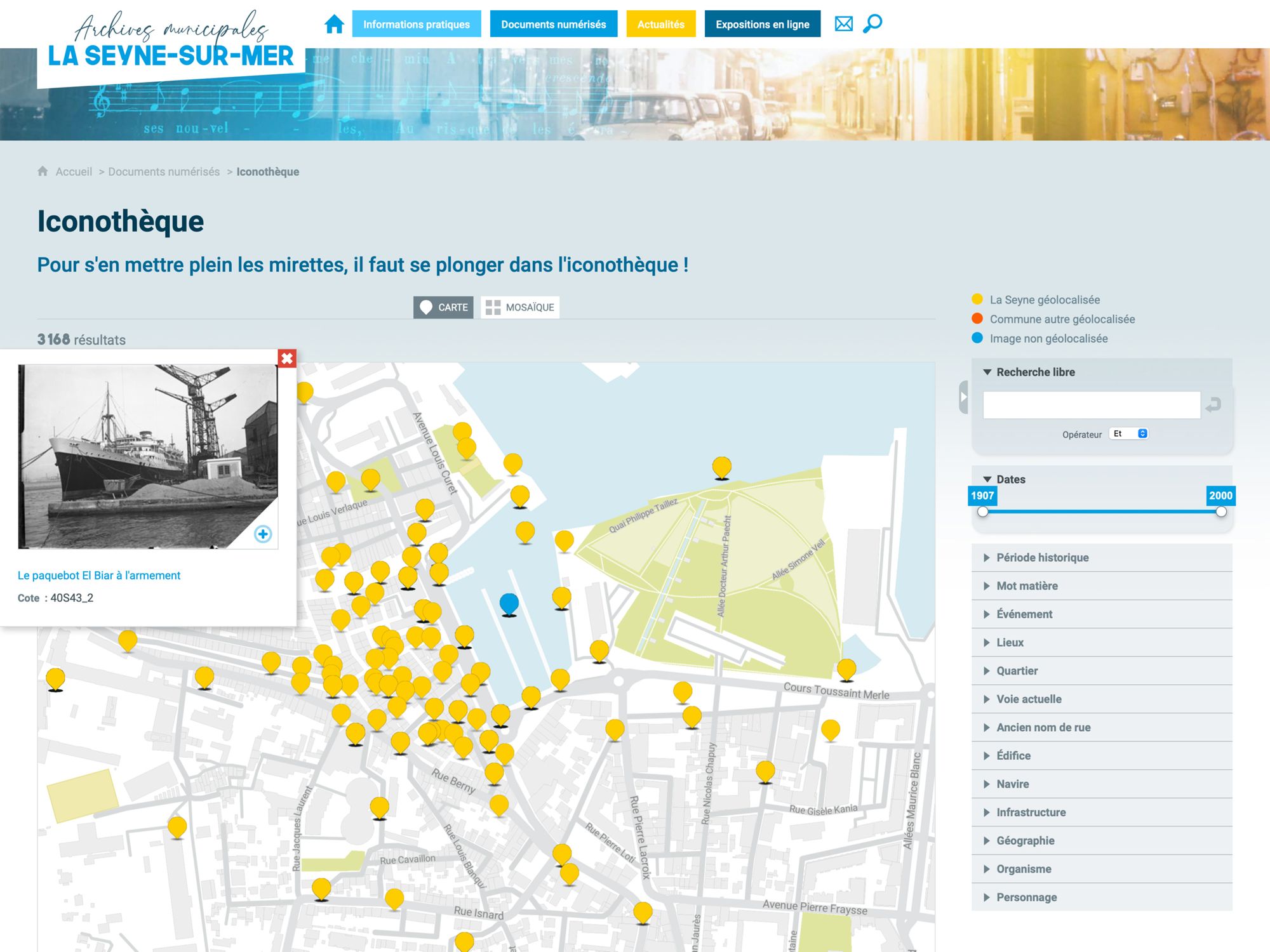This screenshot has width=1270, height=952.
Task: Close the photo popup with red X
Action: click(x=287, y=359)
